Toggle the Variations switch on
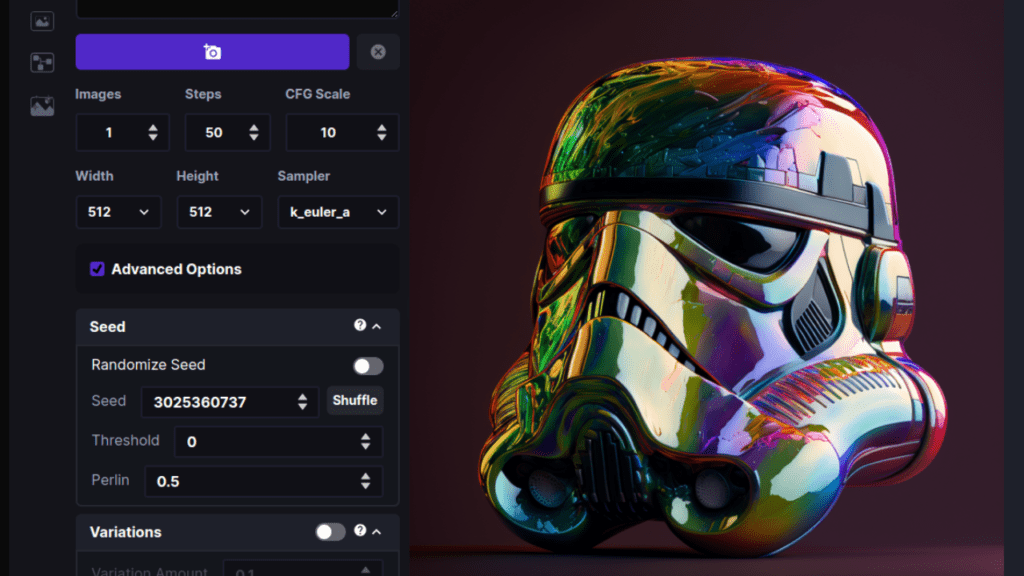This screenshot has height=576, width=1024. click(331, 531)
